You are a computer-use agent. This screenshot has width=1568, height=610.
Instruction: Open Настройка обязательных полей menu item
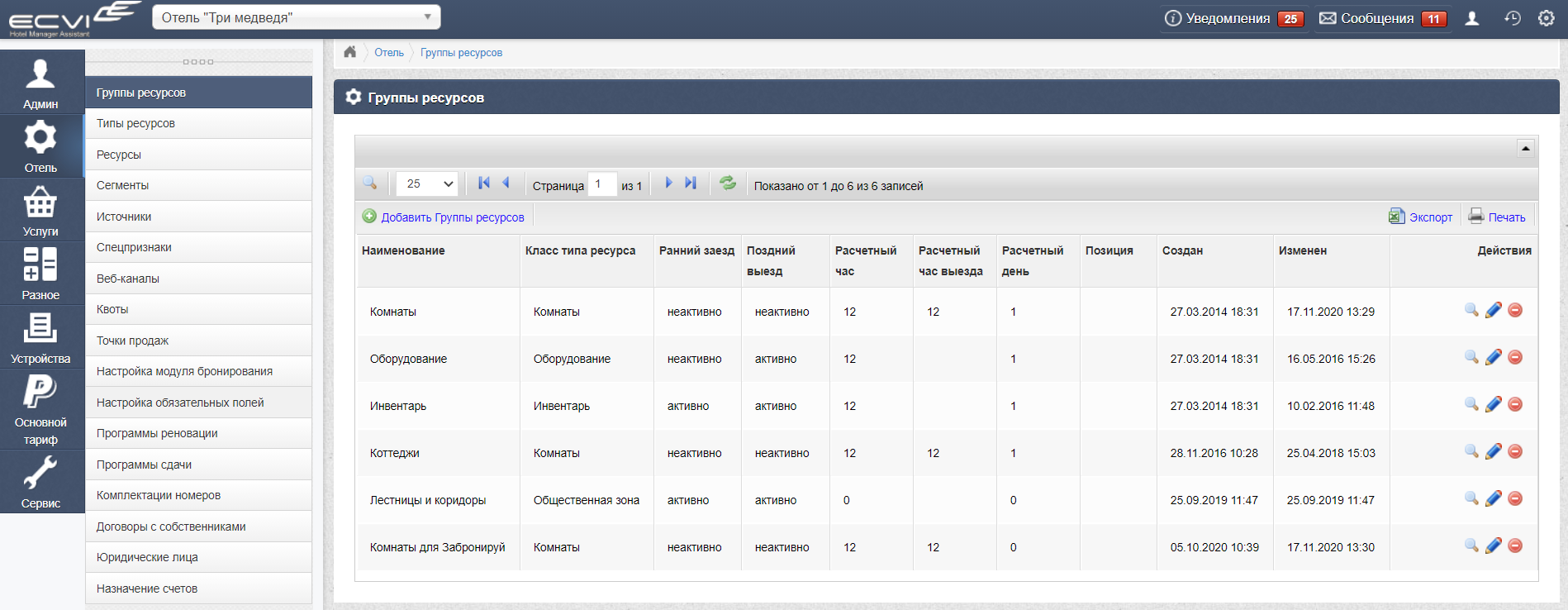pos(198,403)
